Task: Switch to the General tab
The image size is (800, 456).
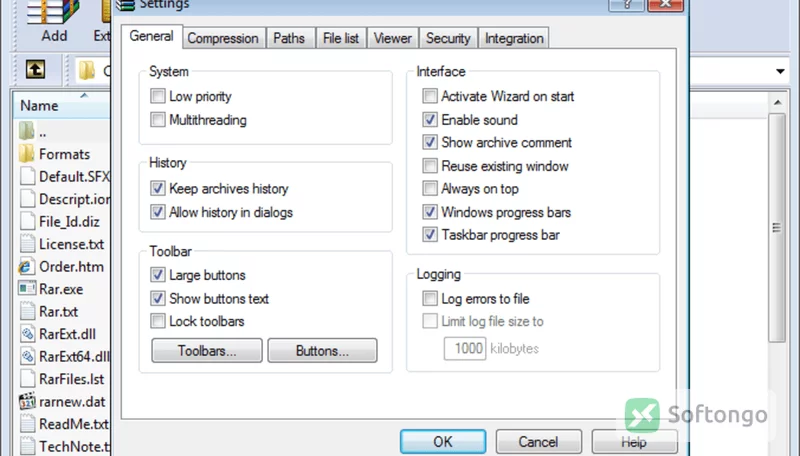Action: point(151,36)
